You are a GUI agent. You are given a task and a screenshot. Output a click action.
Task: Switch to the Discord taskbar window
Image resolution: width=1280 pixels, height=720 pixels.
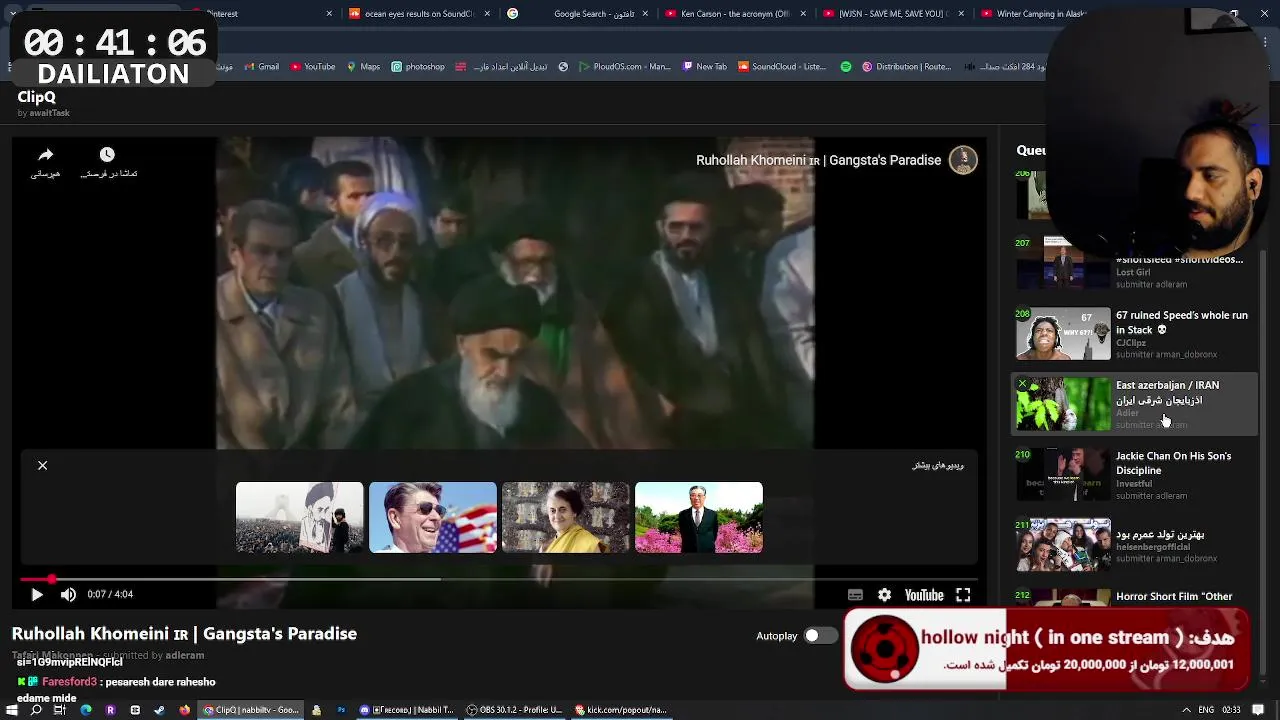point(408,710)
